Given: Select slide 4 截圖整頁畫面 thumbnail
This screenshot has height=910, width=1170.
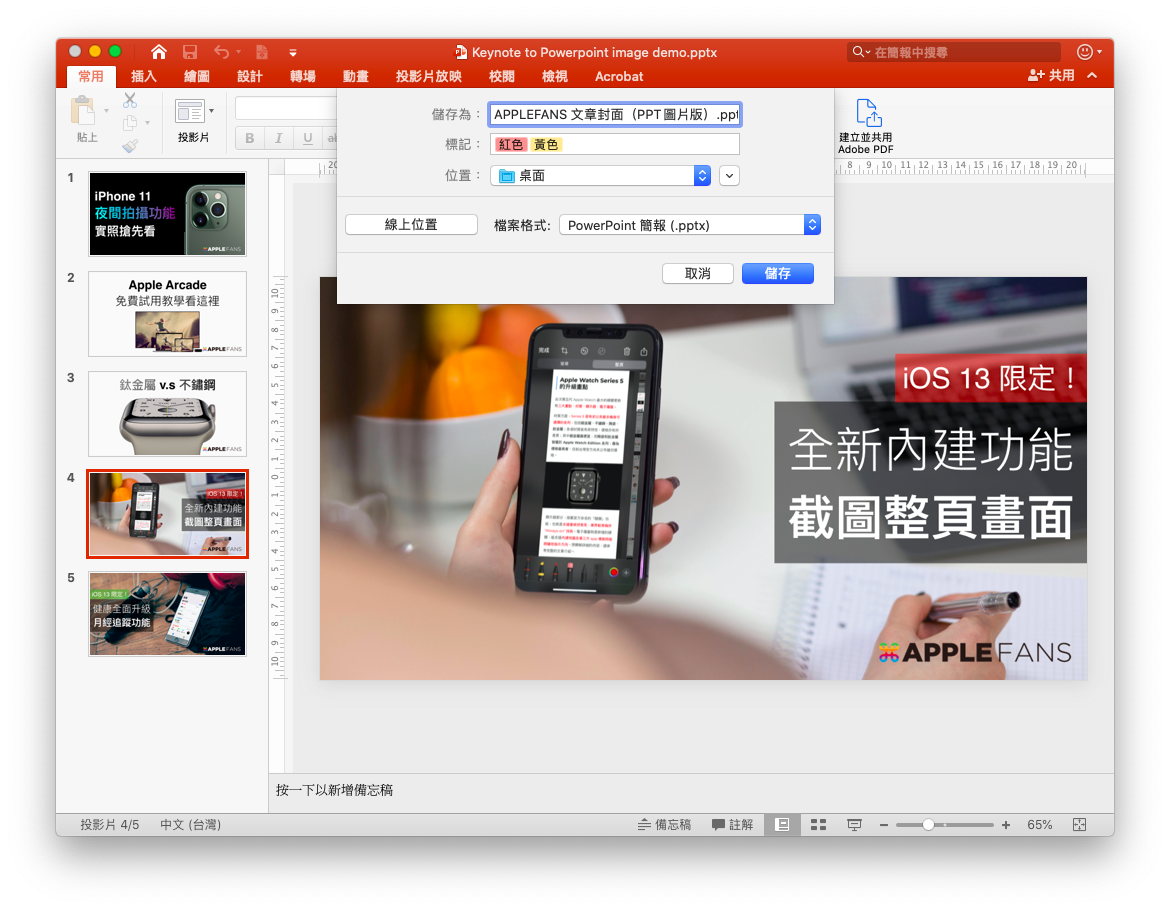Looking at the screenshot, I should (x=167, y=514).
